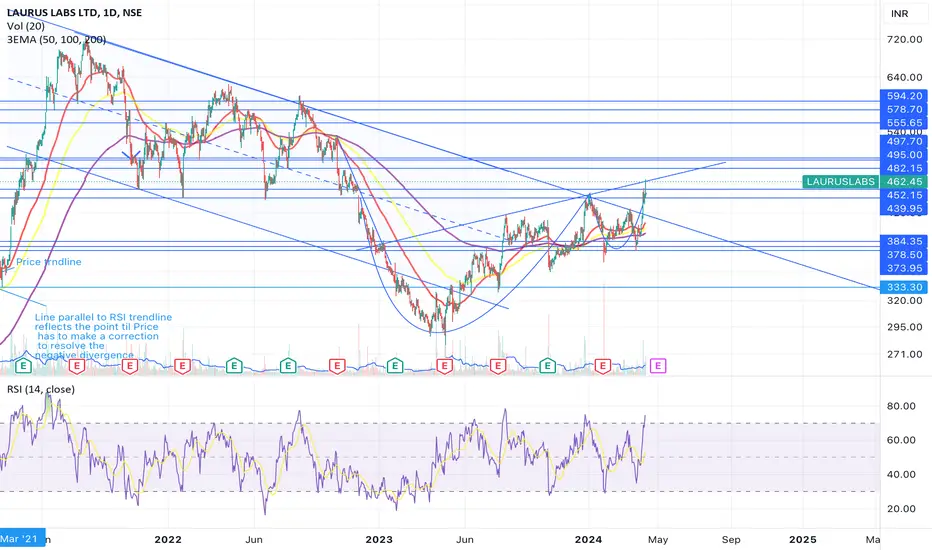This screenshot has width=932, height=550.
Task: Click the 378.50 price level label
Action: click(904, 254)
